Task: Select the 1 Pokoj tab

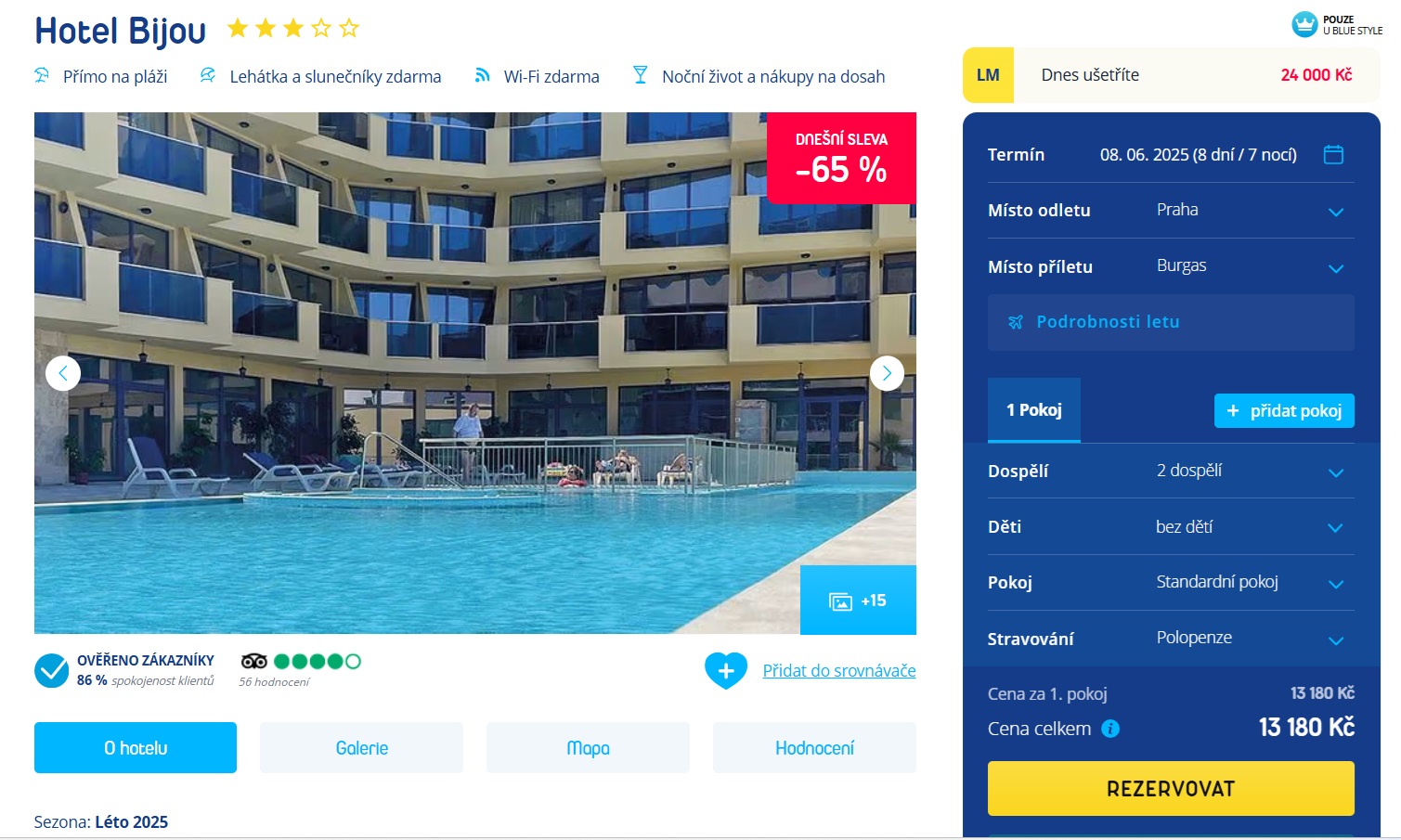Action: tap(1034, 410)
